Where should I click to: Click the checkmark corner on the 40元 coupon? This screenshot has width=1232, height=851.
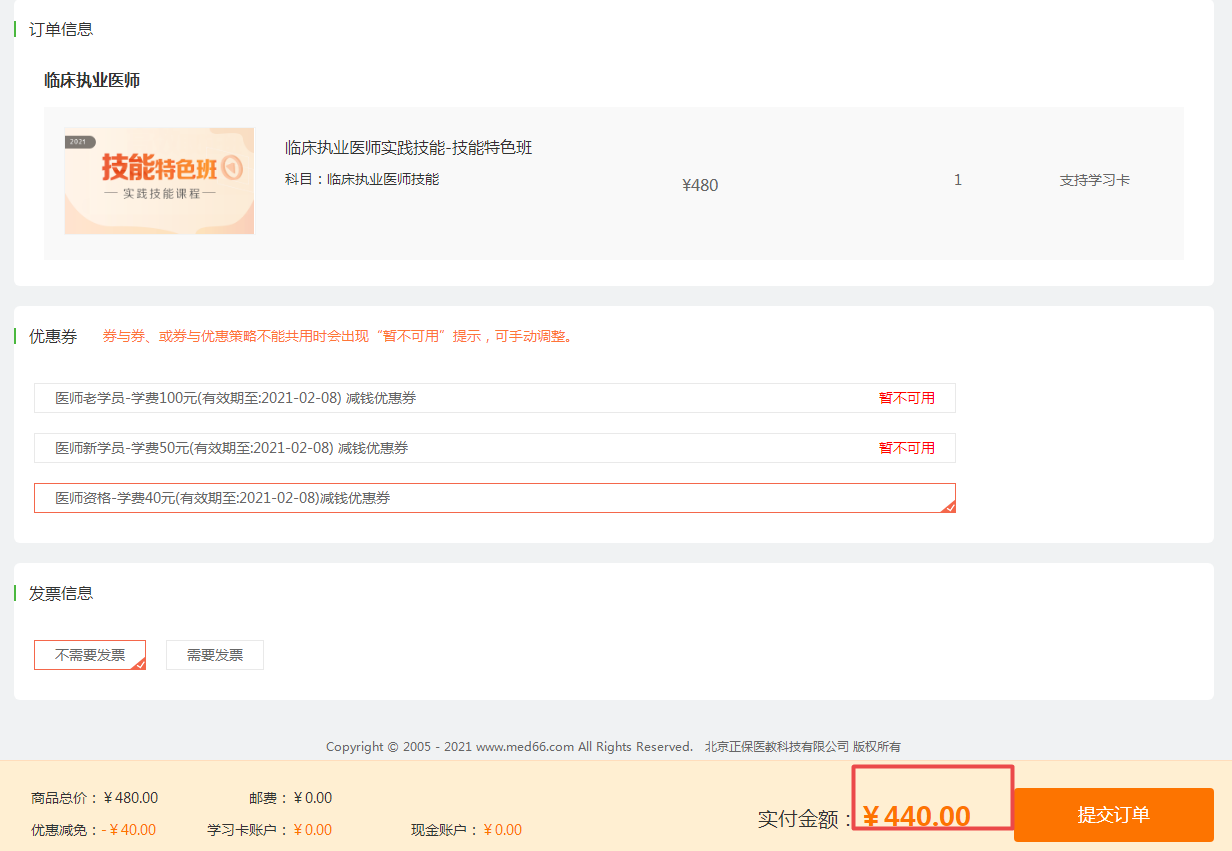point(949,506)
